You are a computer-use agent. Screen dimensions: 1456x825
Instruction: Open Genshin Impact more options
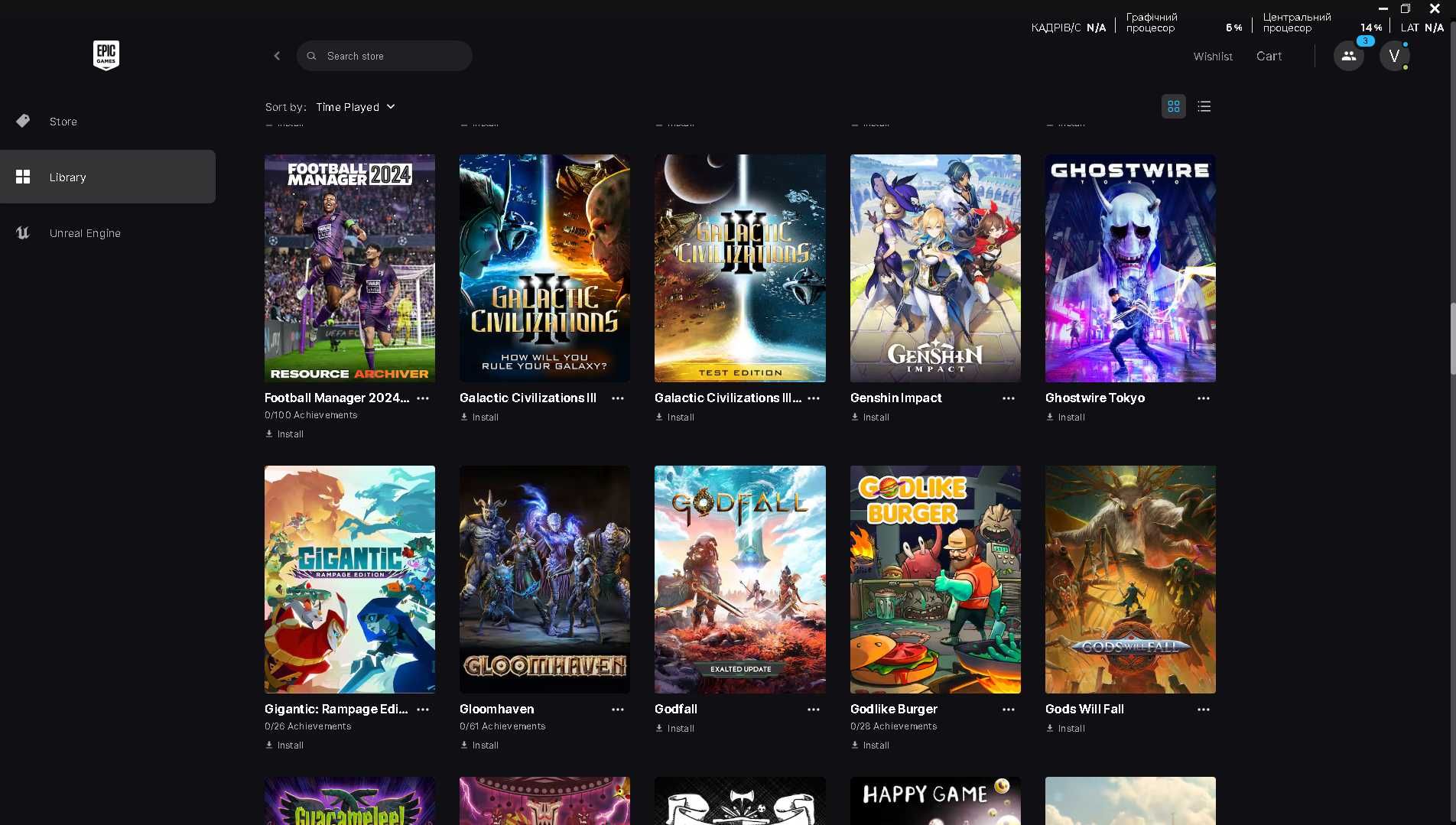point(1009,398)
